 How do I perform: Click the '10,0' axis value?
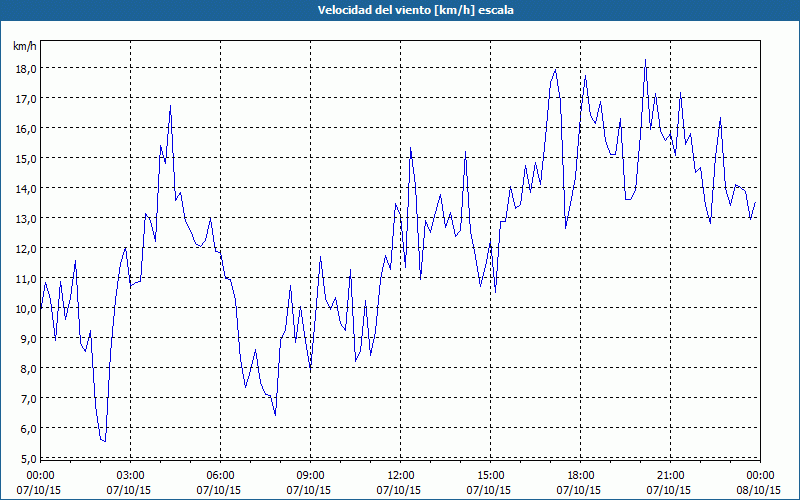pos(26,309)
